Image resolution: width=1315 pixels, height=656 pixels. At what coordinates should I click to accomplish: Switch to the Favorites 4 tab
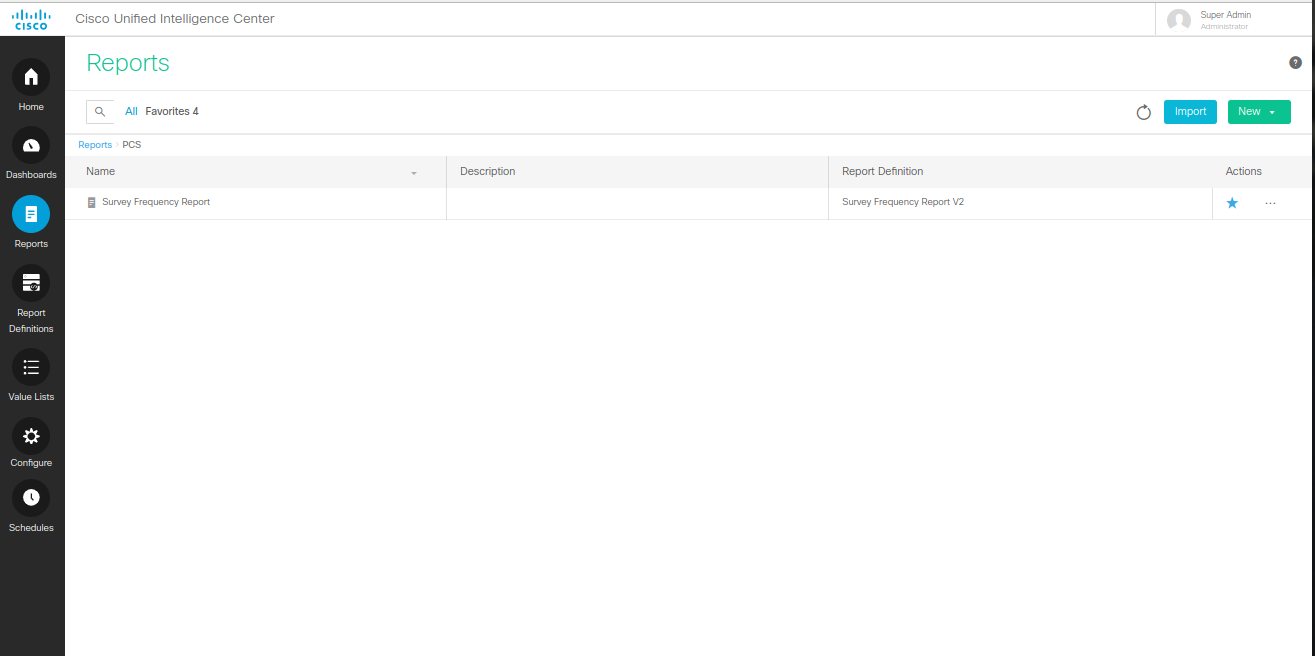click(172, 112)
